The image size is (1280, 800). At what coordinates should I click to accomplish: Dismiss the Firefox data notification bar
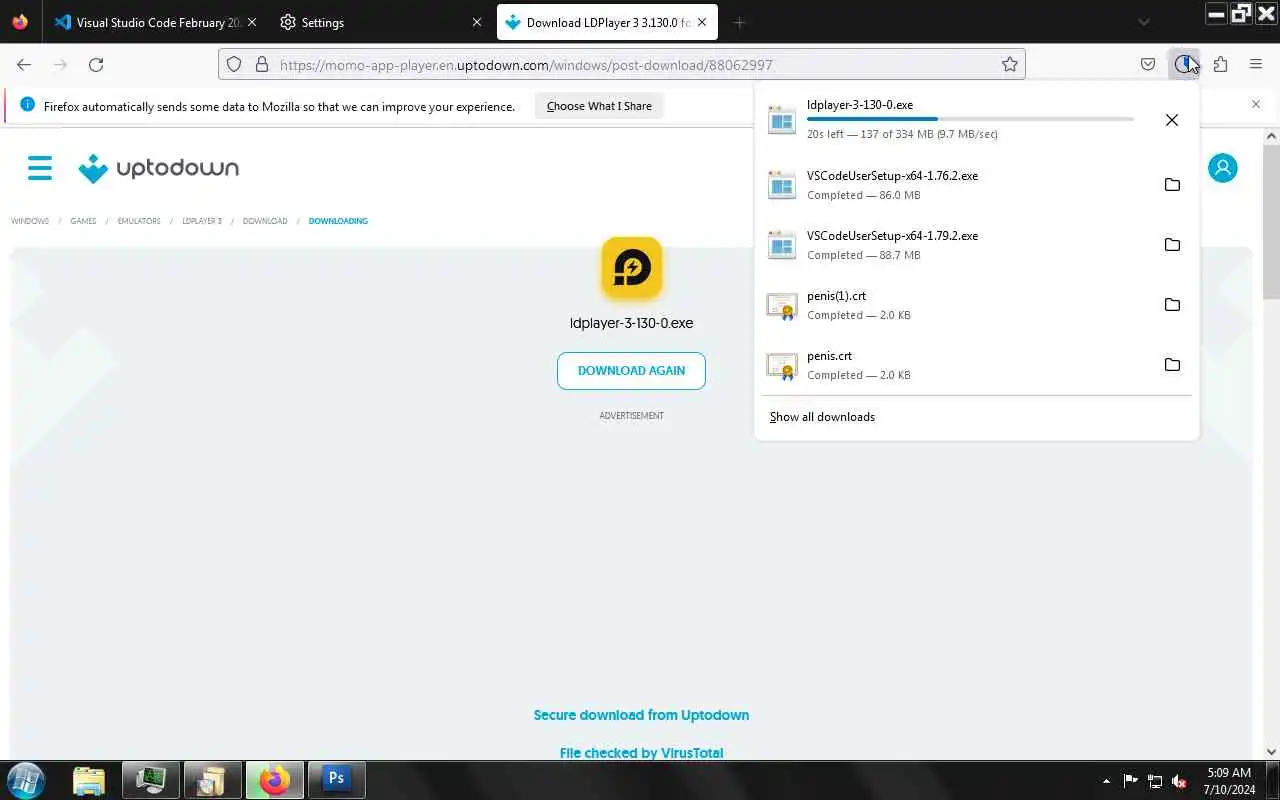pyautogui.click(x=1256, y=104)
